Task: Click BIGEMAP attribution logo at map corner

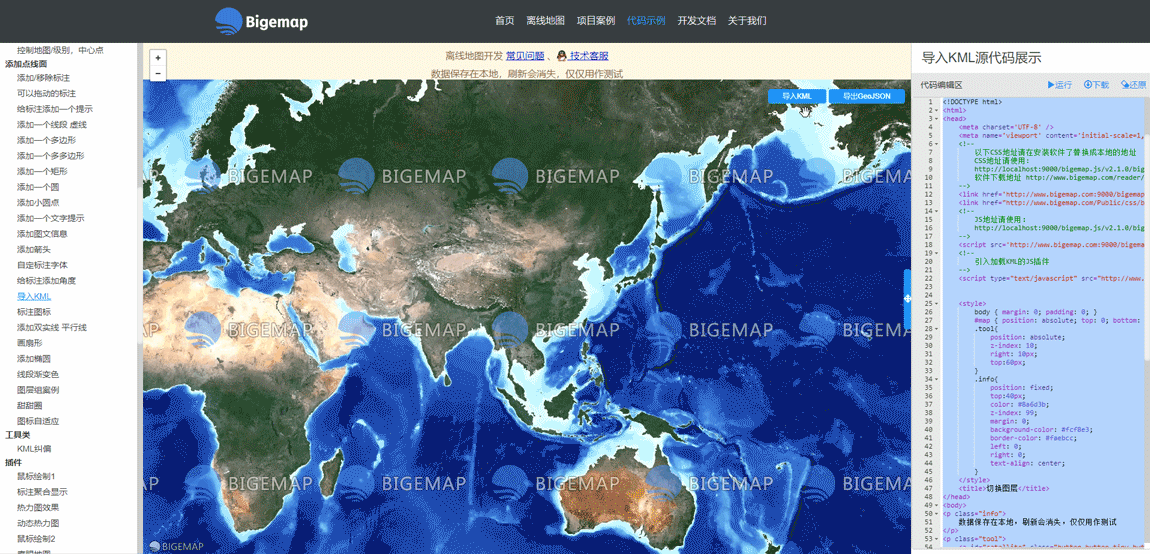Action: [176, 546]
